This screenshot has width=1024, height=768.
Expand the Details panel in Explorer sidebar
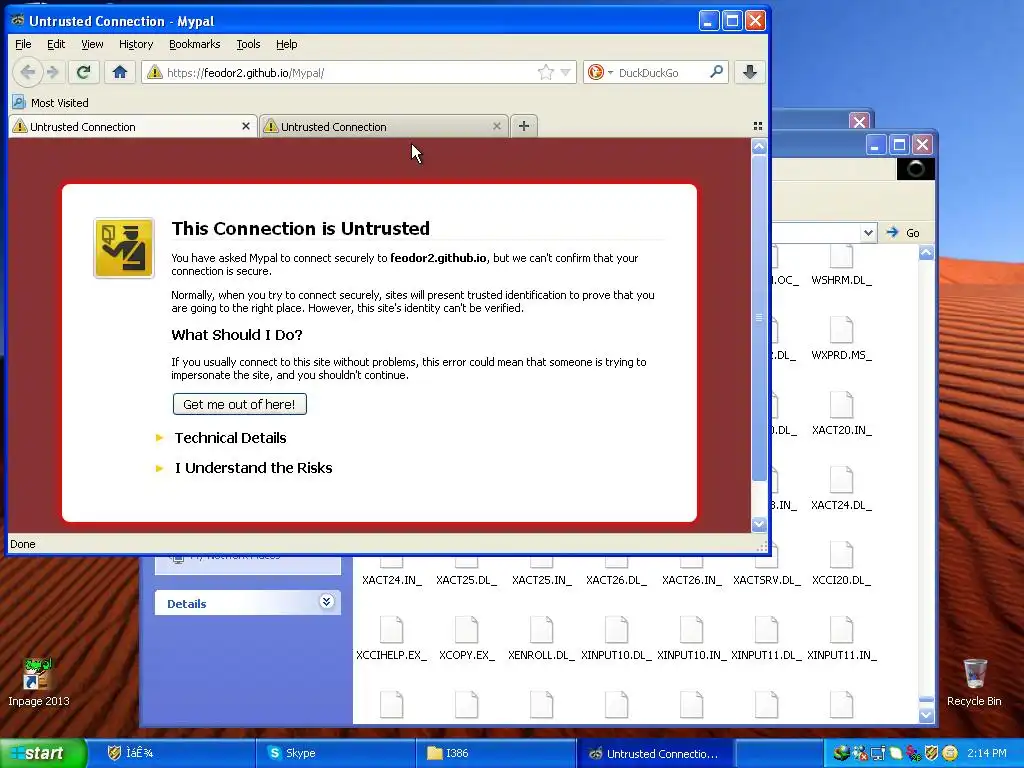[x=327, y=601]
